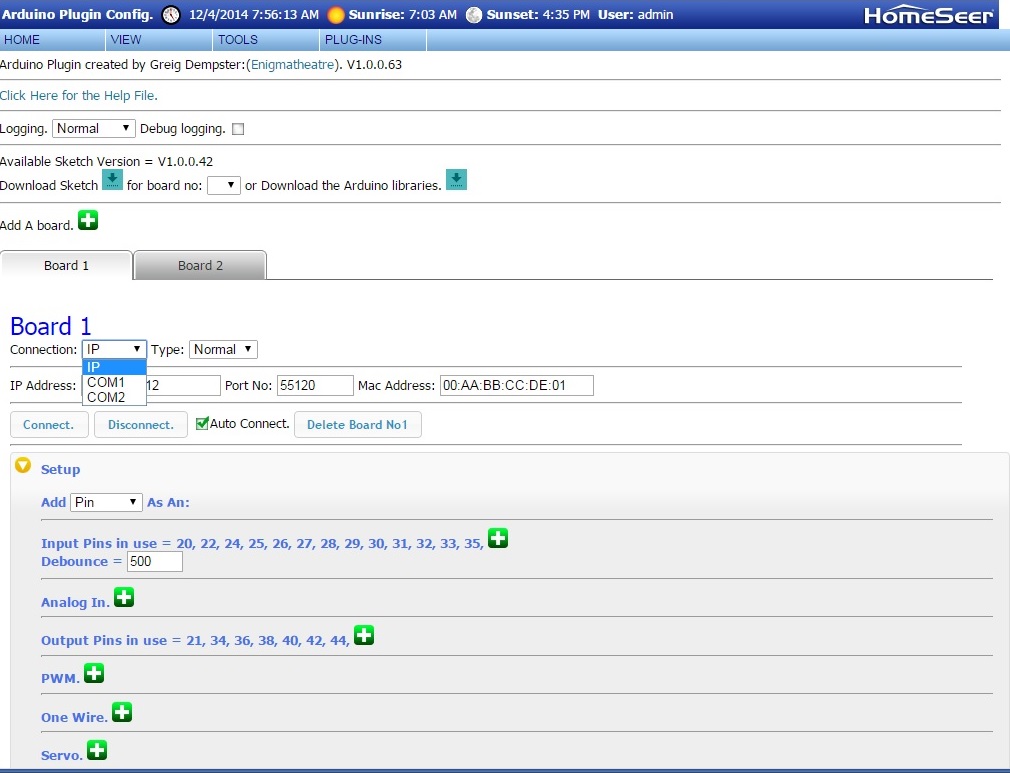Click the Connect button

pyautogui.click(x=49, y=425)
